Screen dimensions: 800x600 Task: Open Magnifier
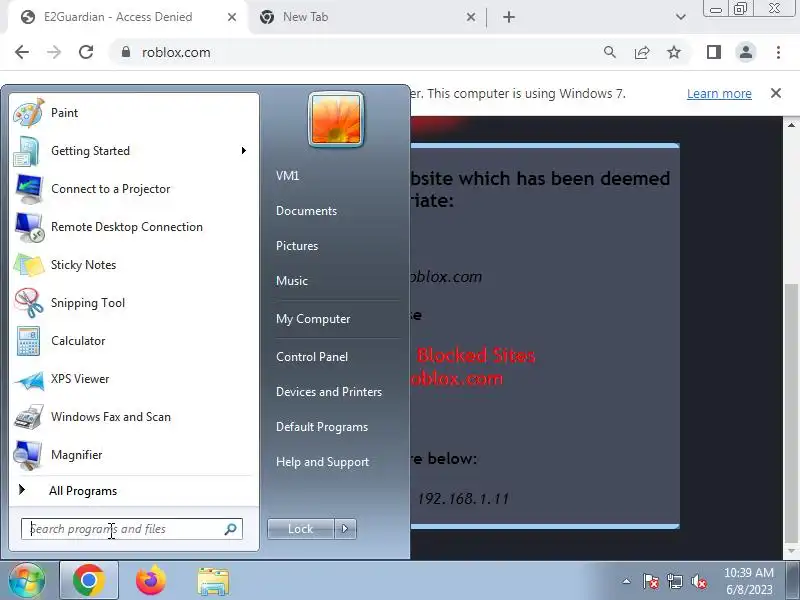77,455
